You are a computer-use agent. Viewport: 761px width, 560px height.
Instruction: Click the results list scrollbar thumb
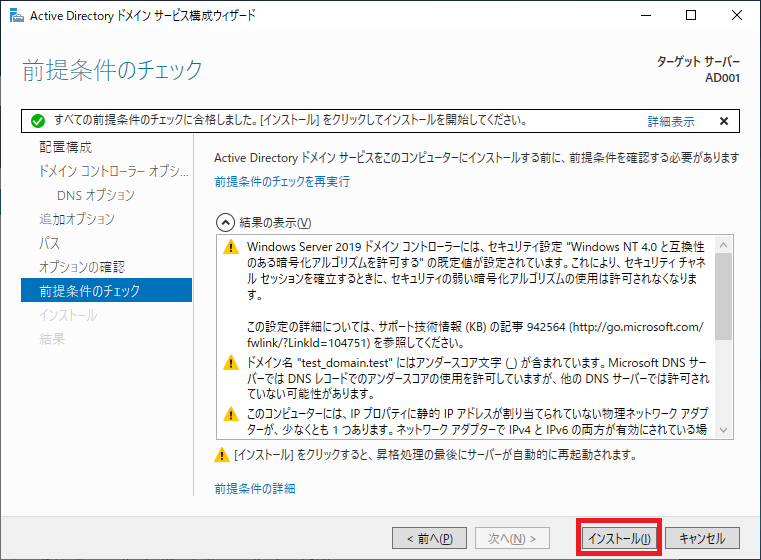723,296
